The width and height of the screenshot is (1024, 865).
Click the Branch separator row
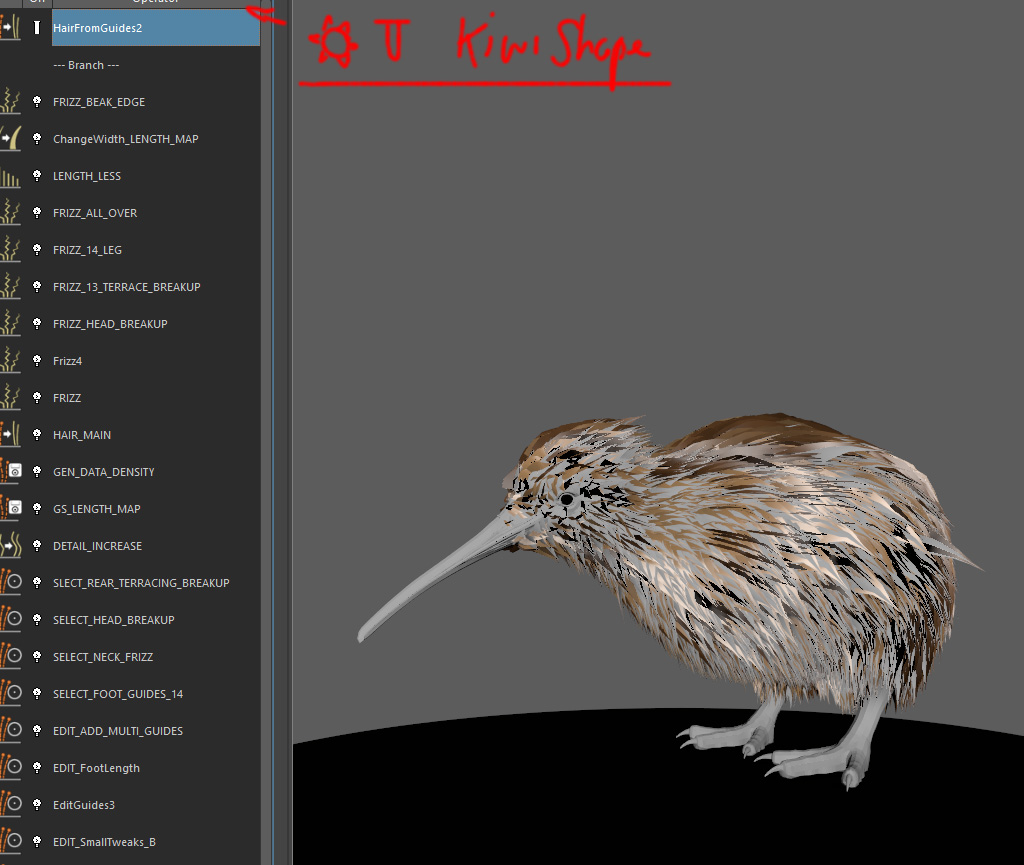(x=86, y=65)
